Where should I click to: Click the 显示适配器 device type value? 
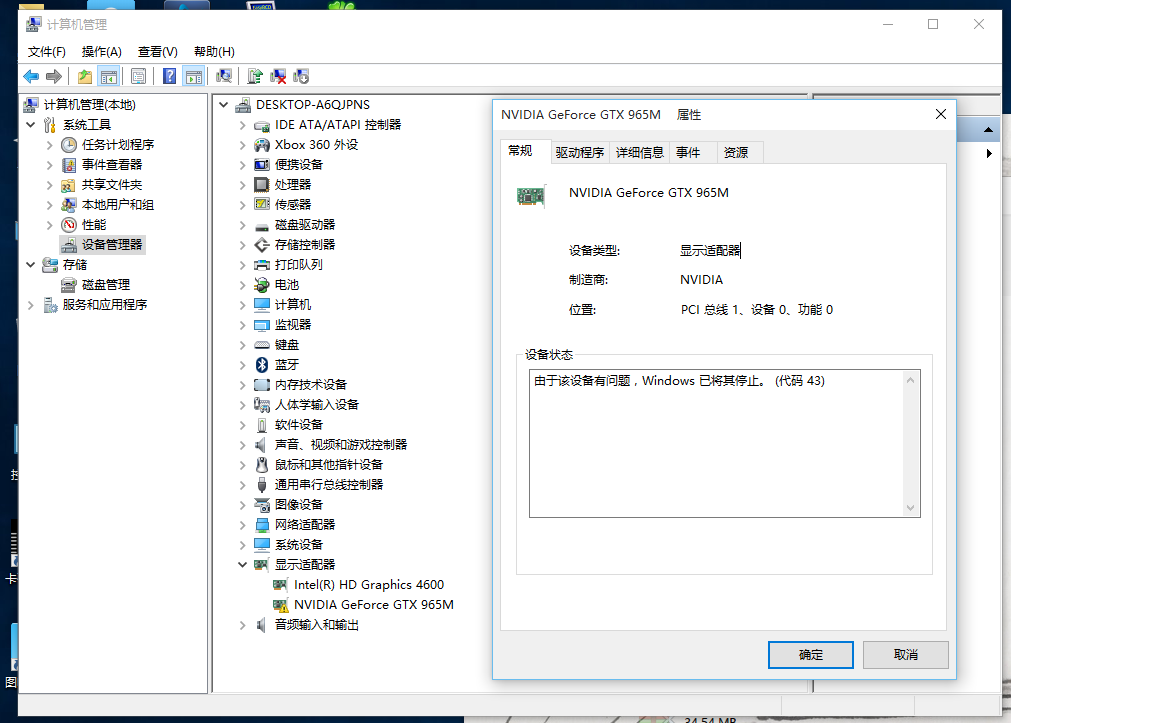[x=710, y=251]
